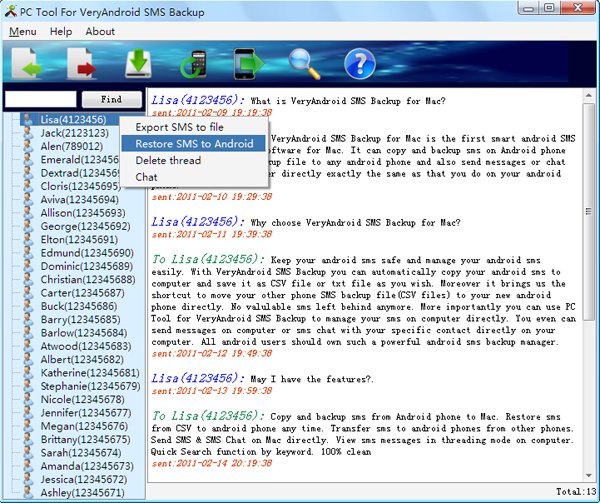Select contact Christian(12345688)

click(88, 280)
